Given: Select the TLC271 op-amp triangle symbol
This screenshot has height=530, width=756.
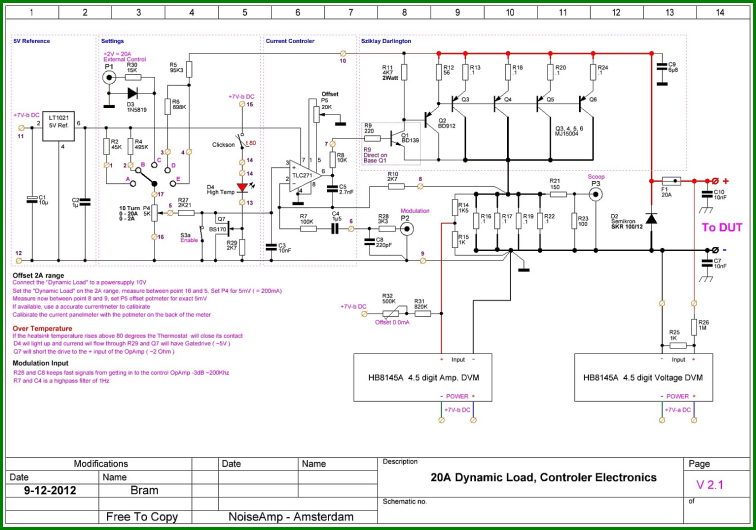Looking at the screenshot, I should tap(305, 176).
